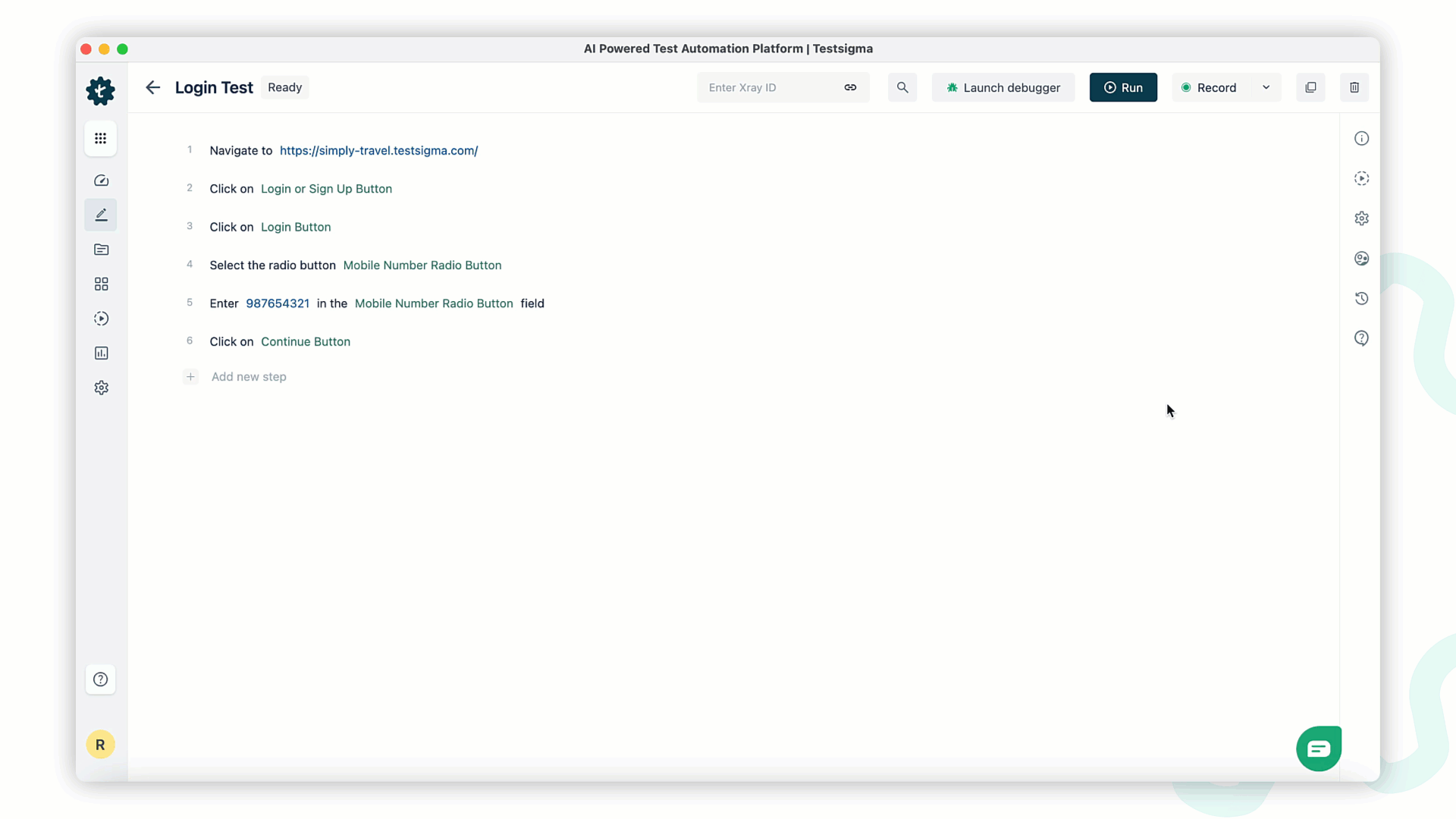
Task: Expand the Record dropdown arrow
Action: (1266, 87)
